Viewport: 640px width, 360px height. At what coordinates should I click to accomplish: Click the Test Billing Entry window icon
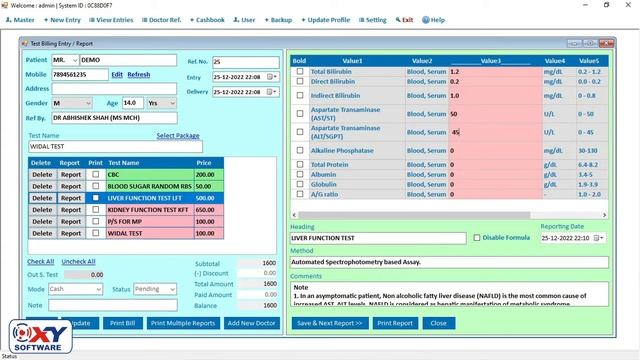pos(24,43)
